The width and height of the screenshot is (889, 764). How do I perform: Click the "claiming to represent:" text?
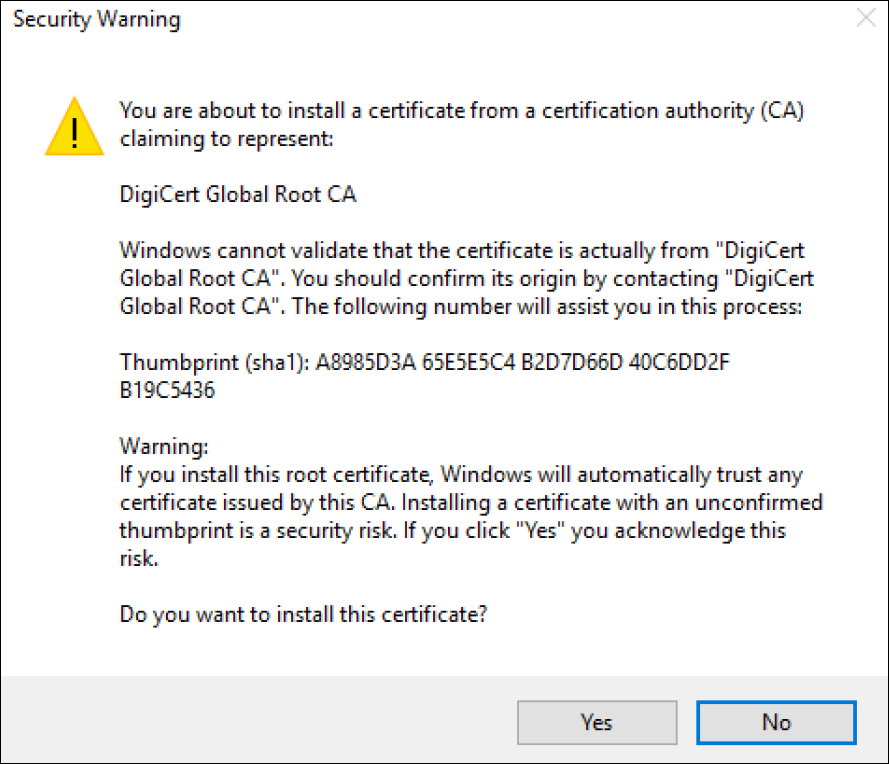225,138
